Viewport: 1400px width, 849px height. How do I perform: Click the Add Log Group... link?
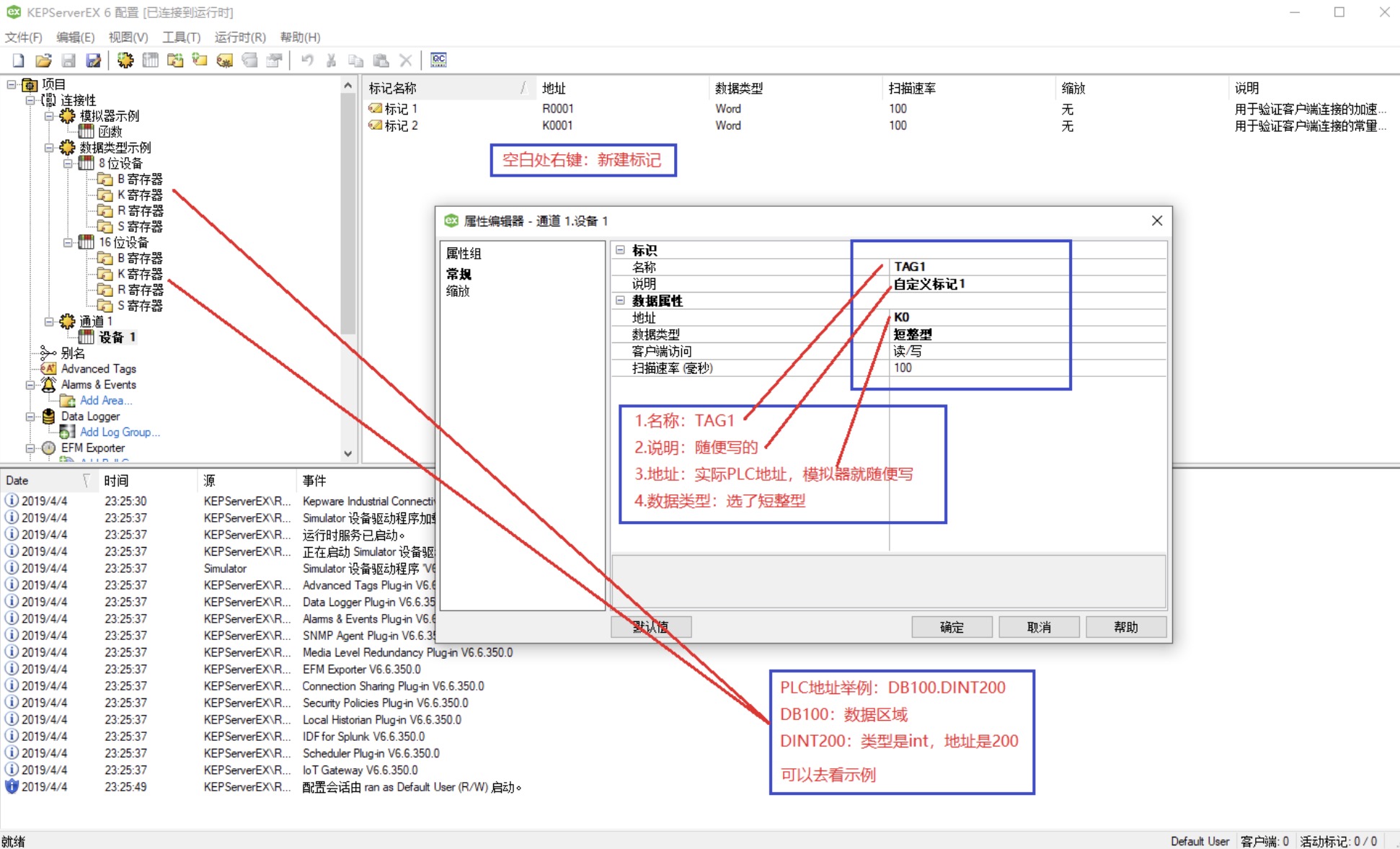120,432
